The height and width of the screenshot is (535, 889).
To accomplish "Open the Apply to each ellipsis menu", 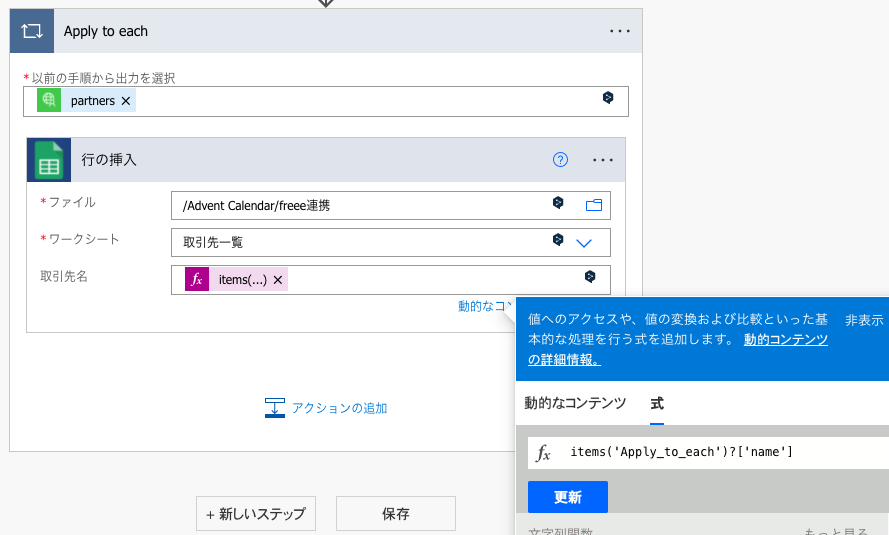I will coord(620,31).
